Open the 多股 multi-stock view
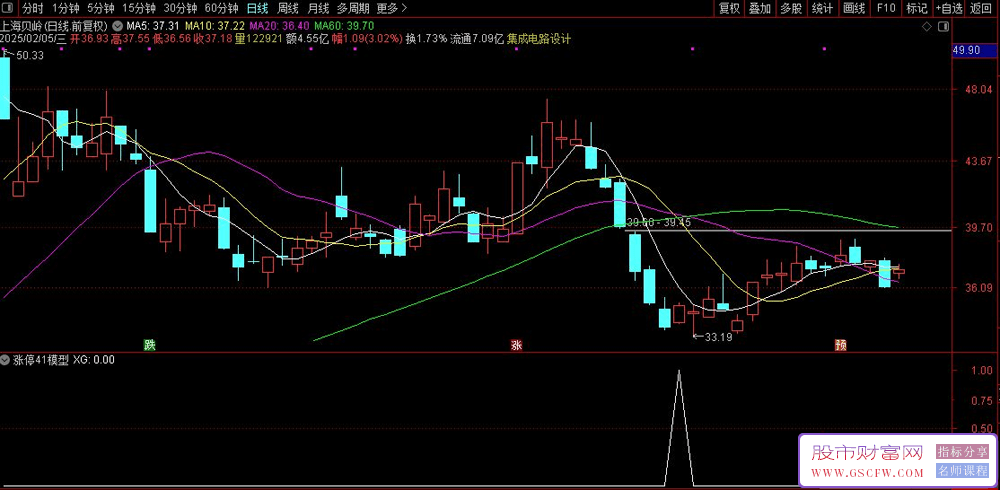1000x490 pixels. pyautogui.click(x=791, y=8)
